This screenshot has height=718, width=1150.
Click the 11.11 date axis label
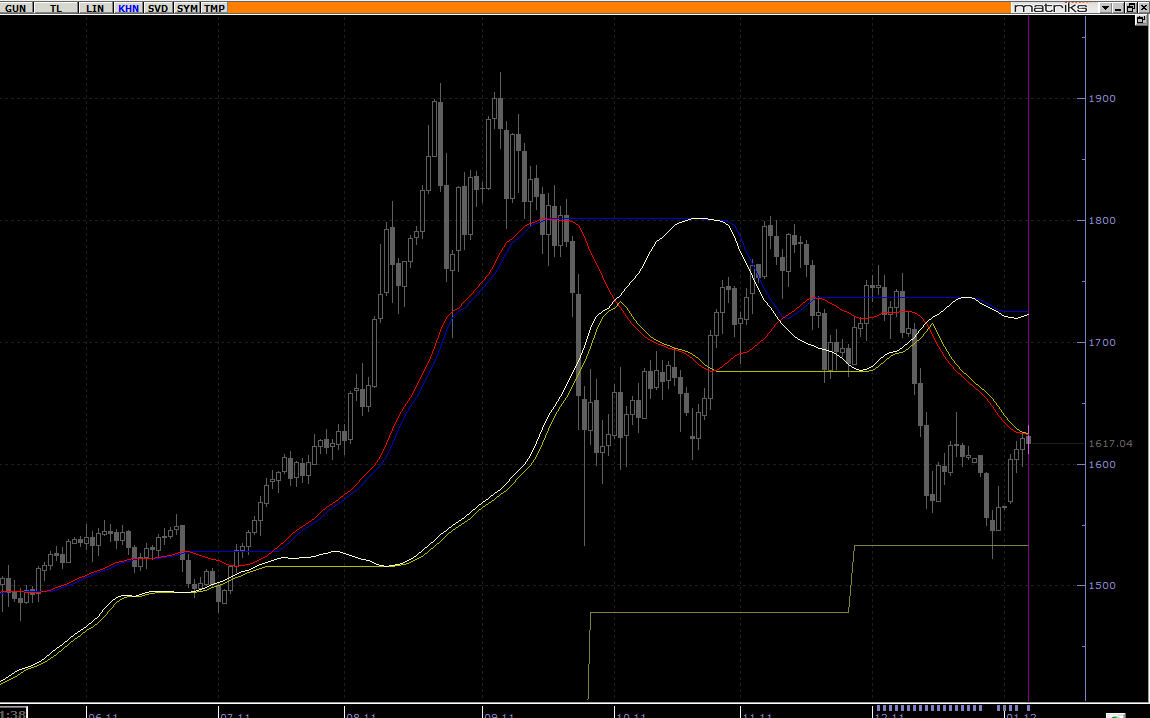click(x=758, y=714)
